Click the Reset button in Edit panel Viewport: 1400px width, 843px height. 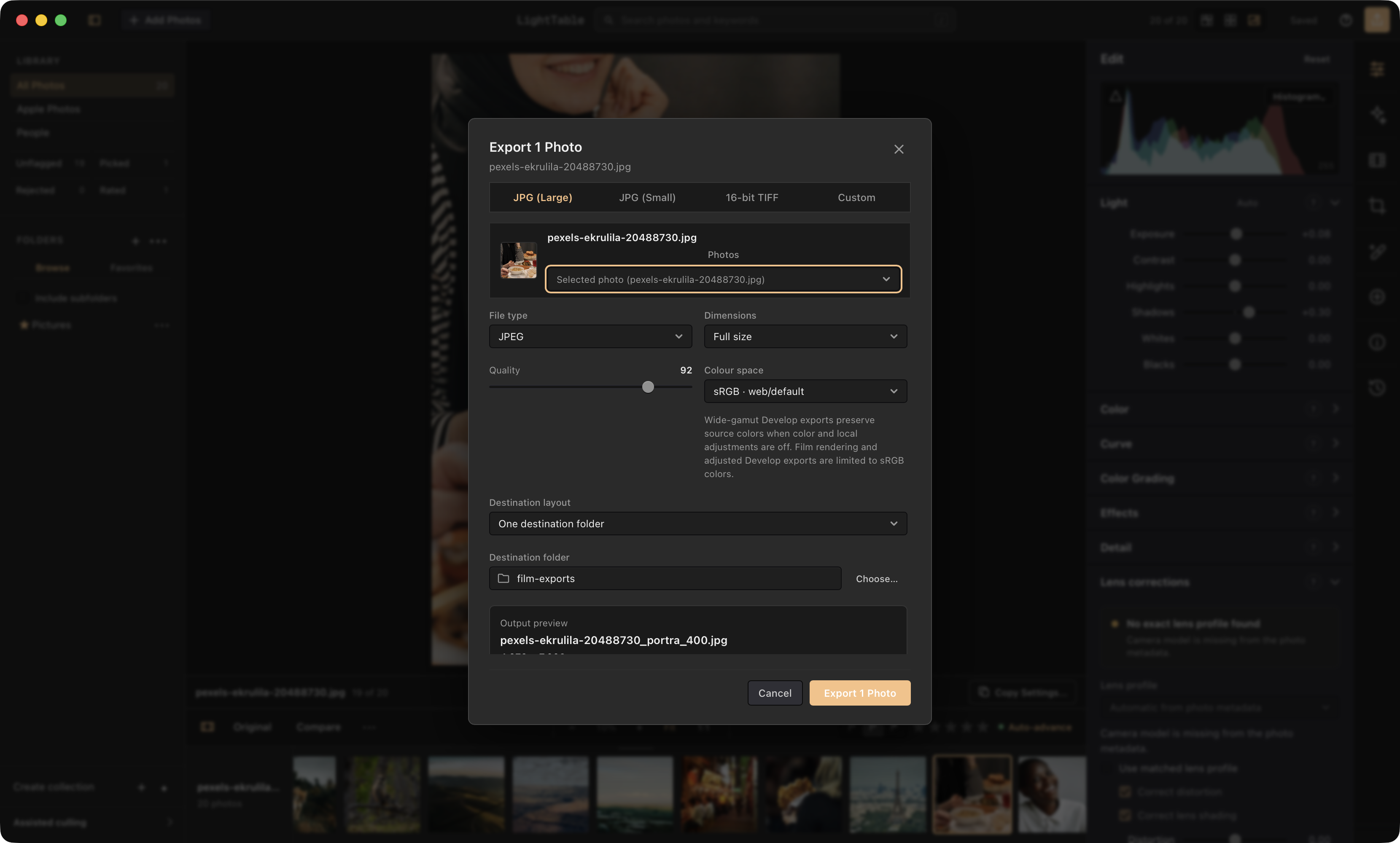click(1316, 59)
